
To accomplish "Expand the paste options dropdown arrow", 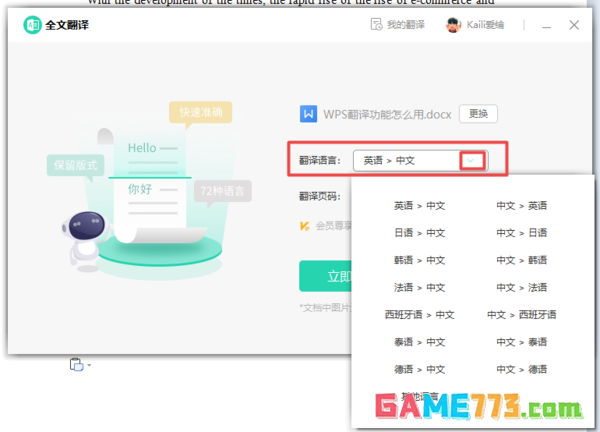I will tap(89, 365).
